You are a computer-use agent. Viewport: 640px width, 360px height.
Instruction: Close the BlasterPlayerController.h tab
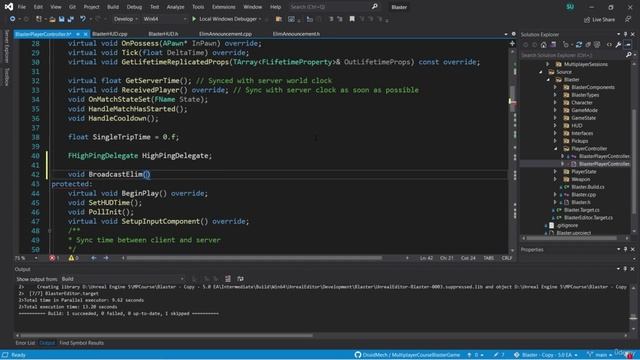(x=85, y=34)
